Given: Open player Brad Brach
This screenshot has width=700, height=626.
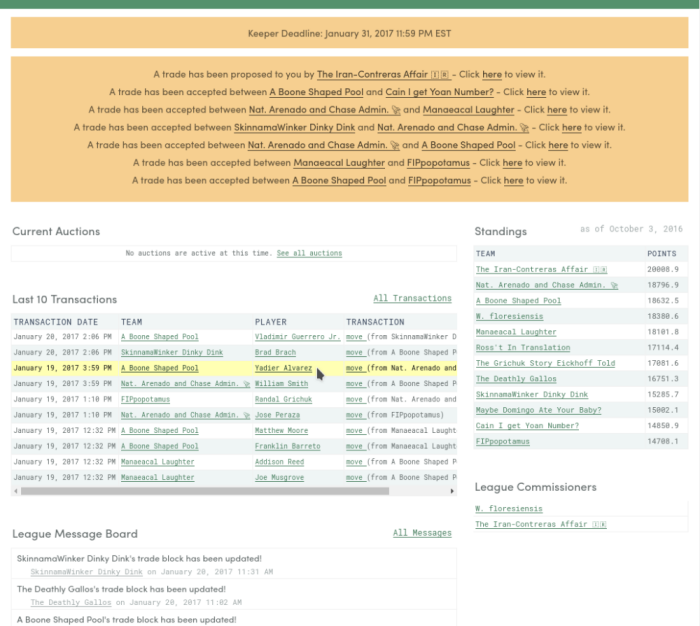Looking at the screenshot, I should [x=275, y=352].
